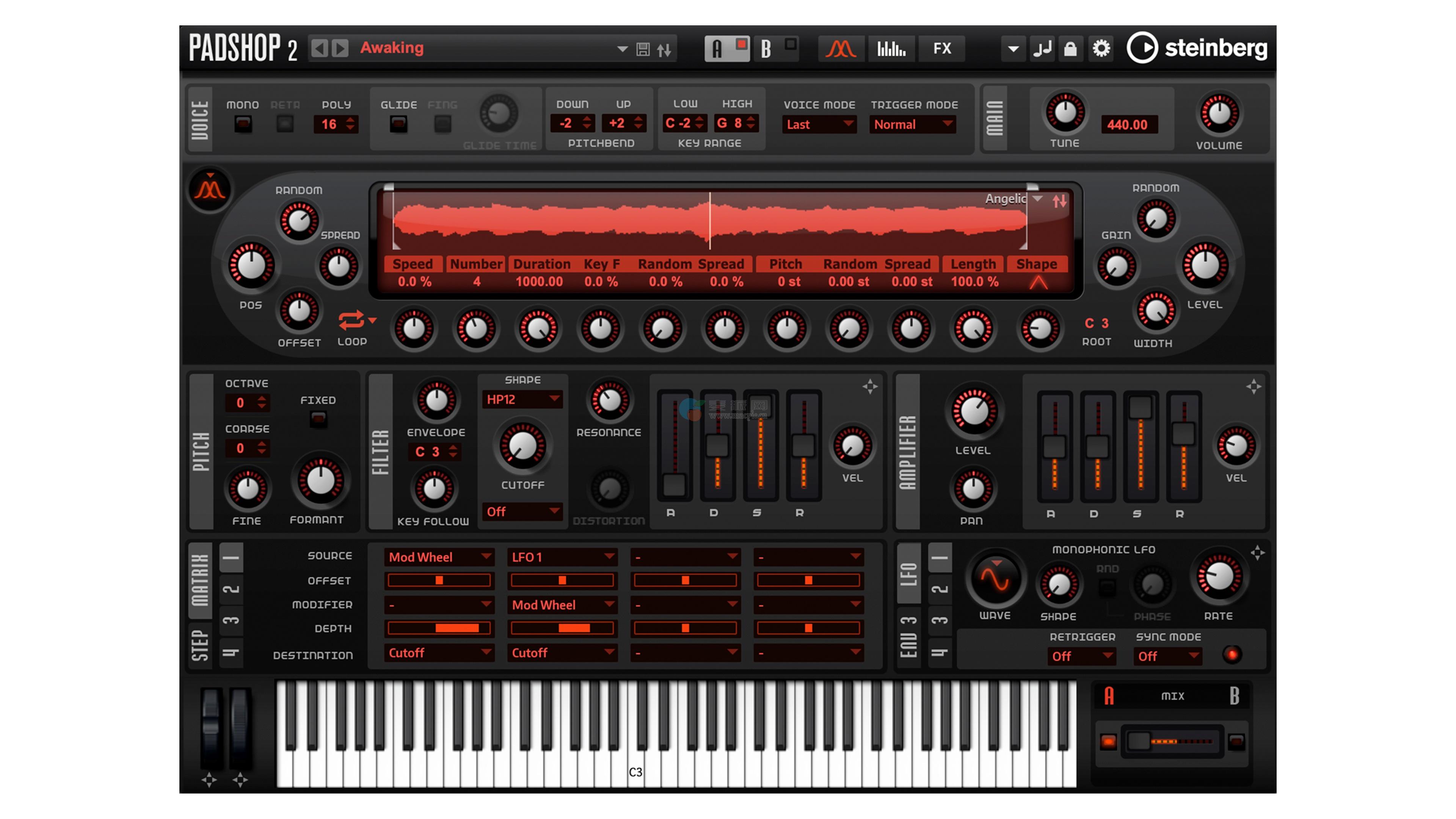Toggle layer A mute indicator in header
The image size is (1456, 819).
point(741,44)
